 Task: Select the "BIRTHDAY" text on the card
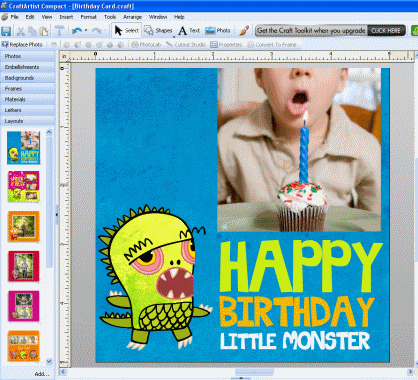click(x=297, y=311)
